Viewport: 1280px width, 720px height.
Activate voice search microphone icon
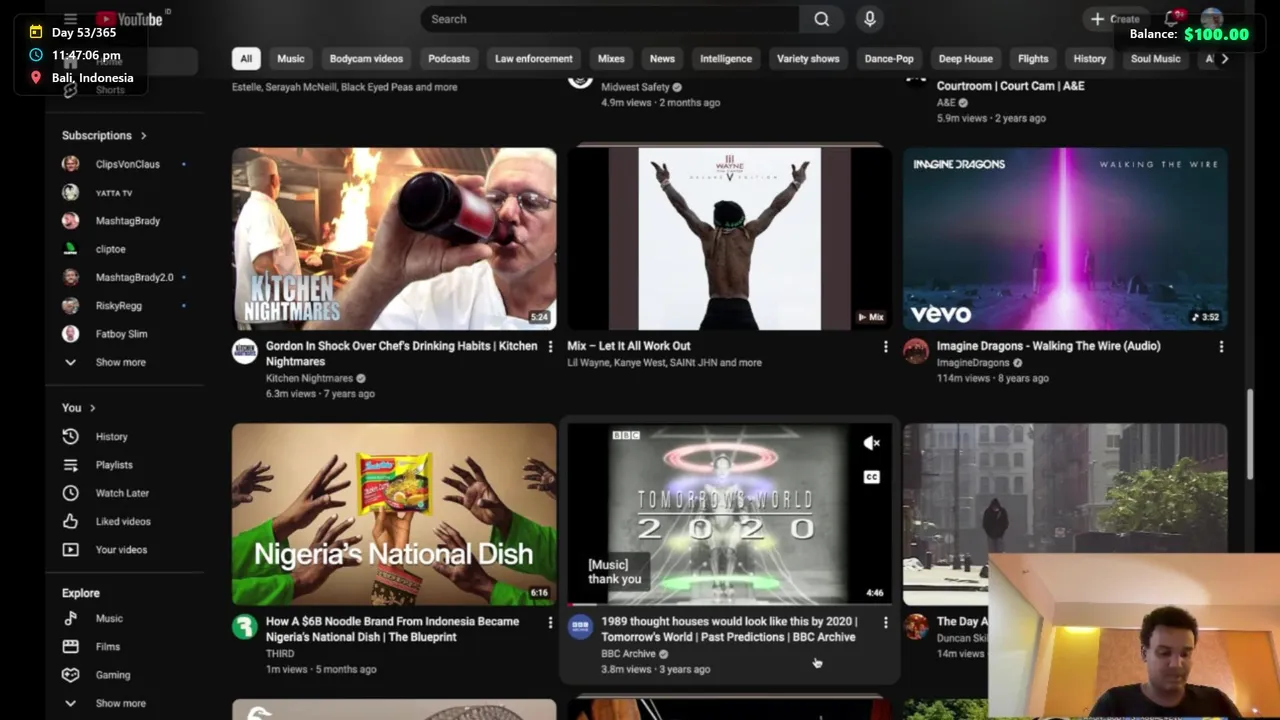pos(869,19)
